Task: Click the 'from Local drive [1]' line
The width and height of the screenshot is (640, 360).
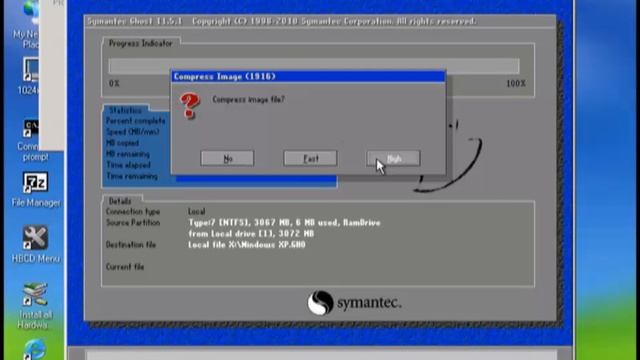Action: click(251, 233)
